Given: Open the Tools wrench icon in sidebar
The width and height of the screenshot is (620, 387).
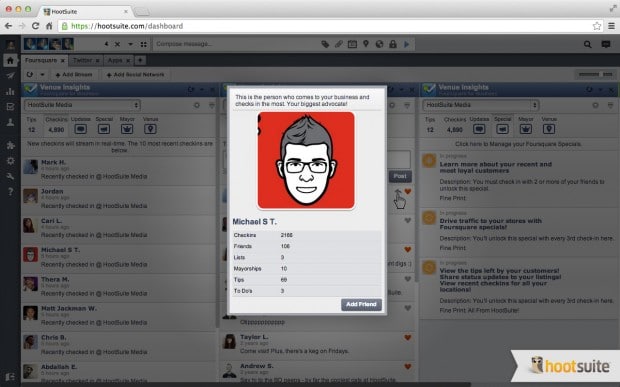Looking at the screenshot, I should (x=10, y=176).
